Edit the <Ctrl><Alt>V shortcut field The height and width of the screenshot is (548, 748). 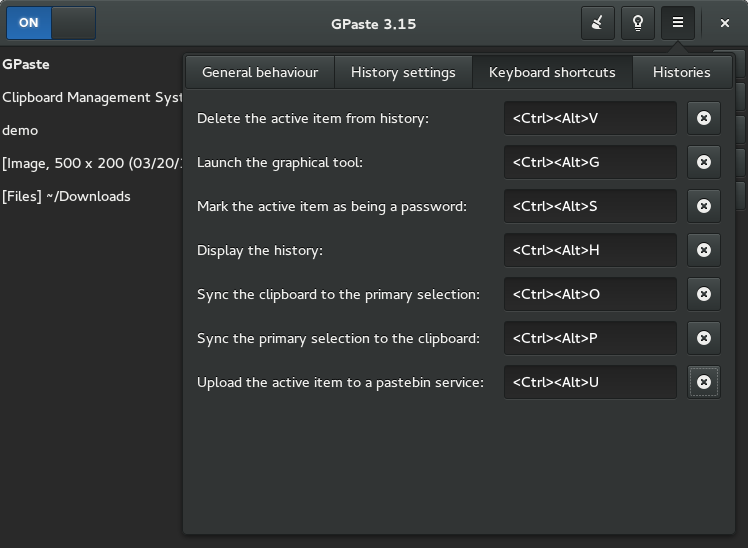tap(590, 118)
